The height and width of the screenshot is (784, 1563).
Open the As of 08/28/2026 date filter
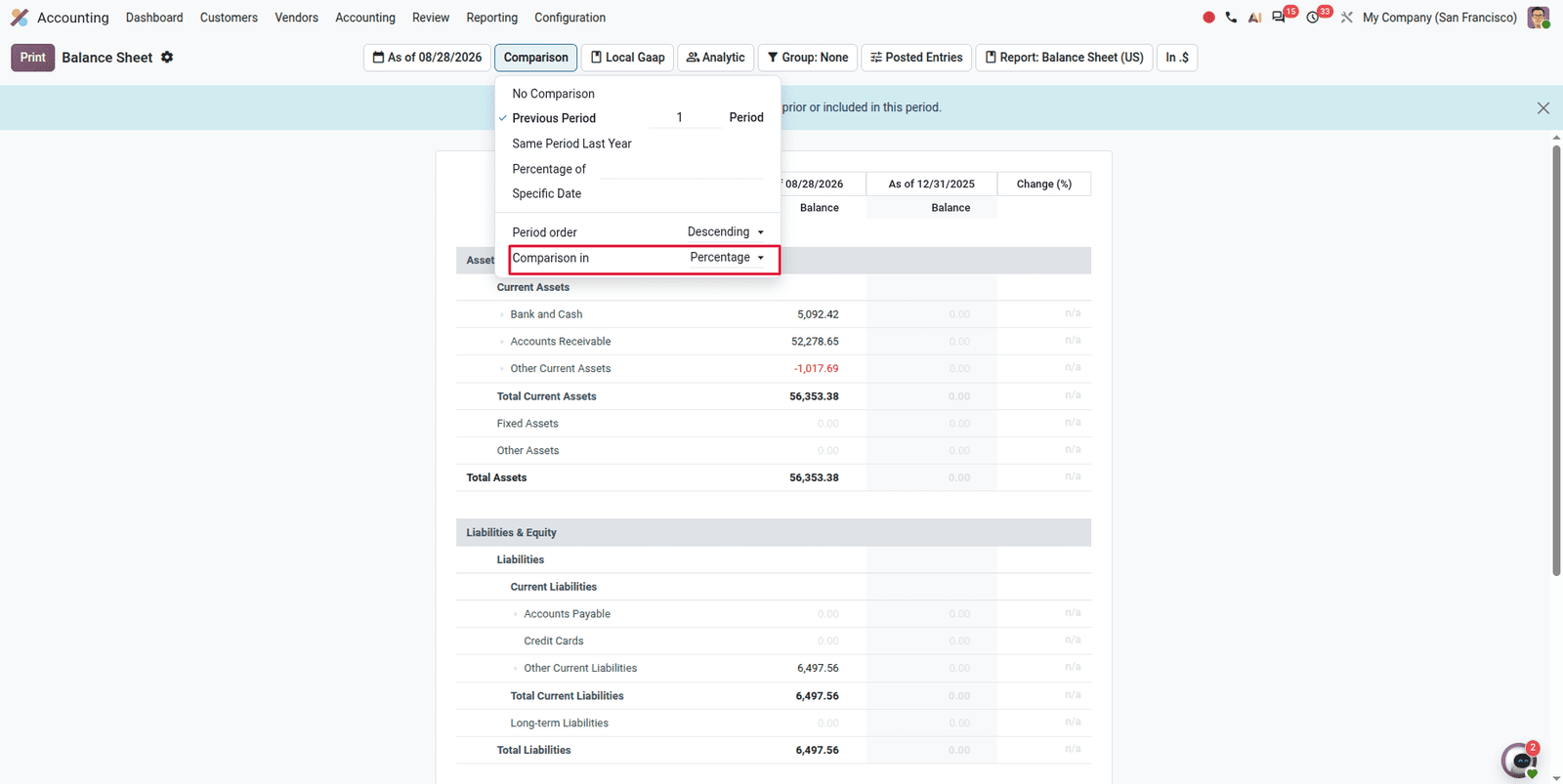[427, 58]
